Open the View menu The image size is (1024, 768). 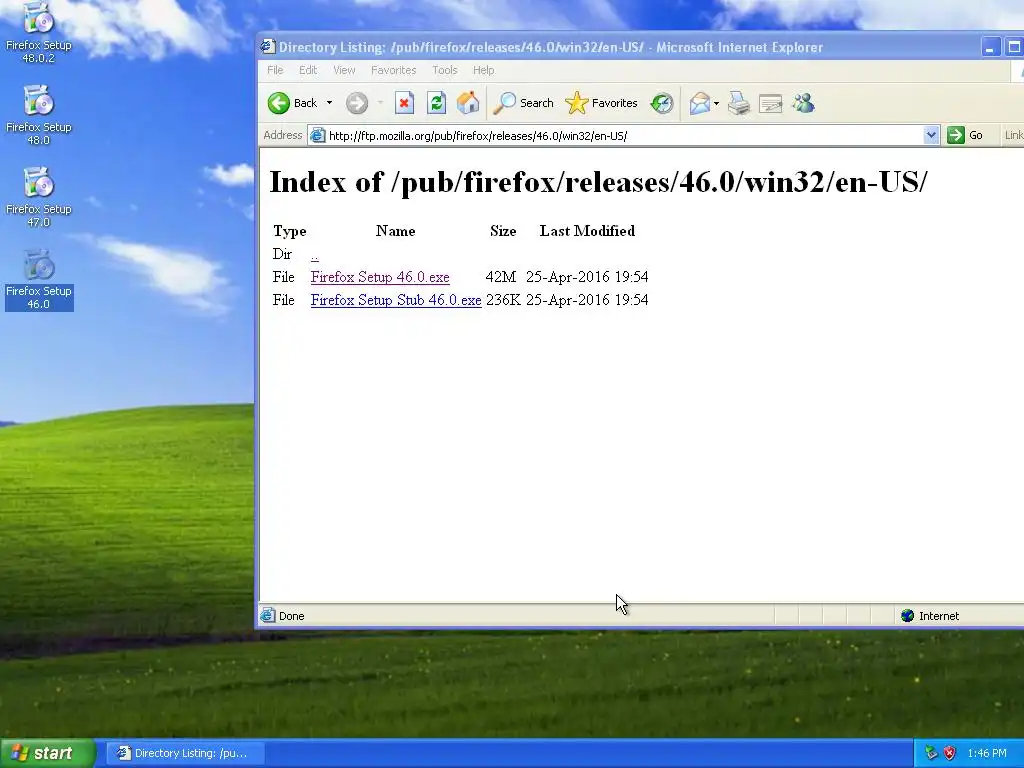(x=344, y=70)
